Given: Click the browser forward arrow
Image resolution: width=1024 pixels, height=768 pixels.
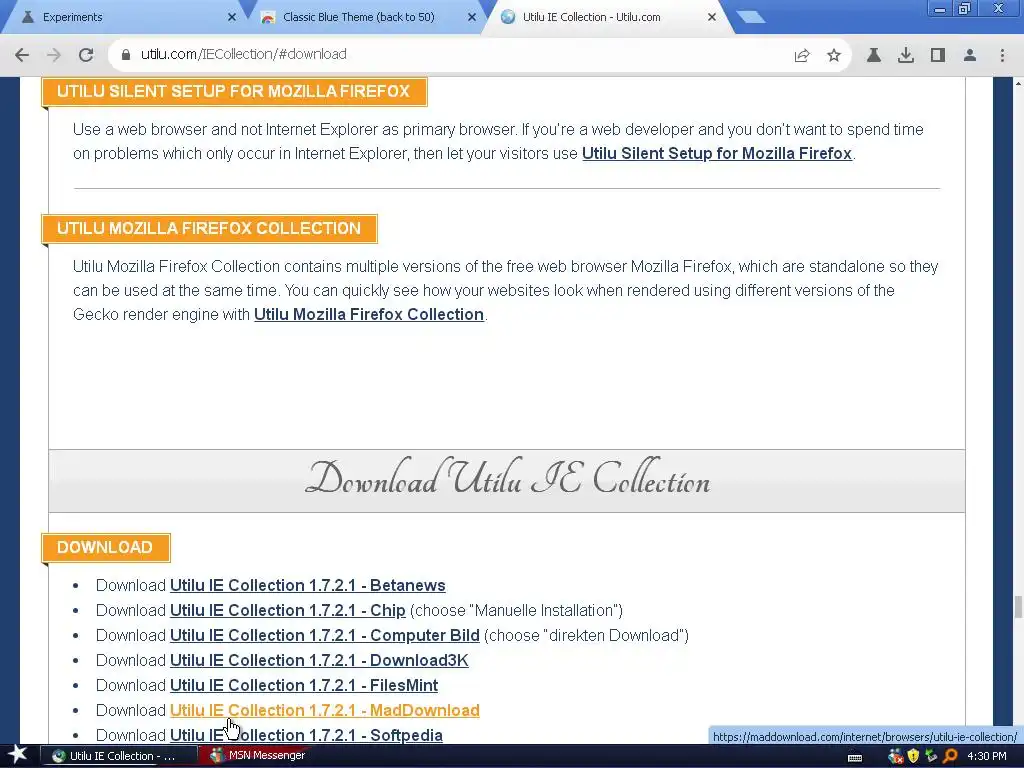Looking at the screenshot, I should [x=54, y=55].
